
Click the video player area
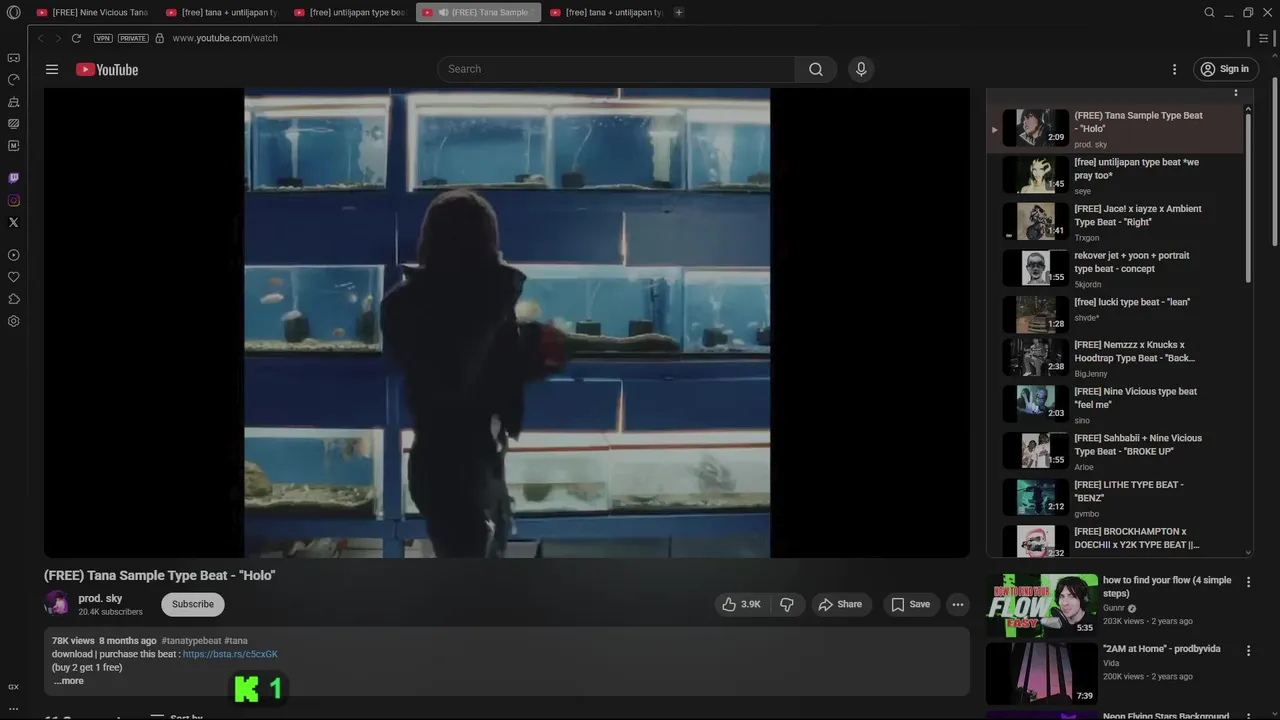coord(507,322)
